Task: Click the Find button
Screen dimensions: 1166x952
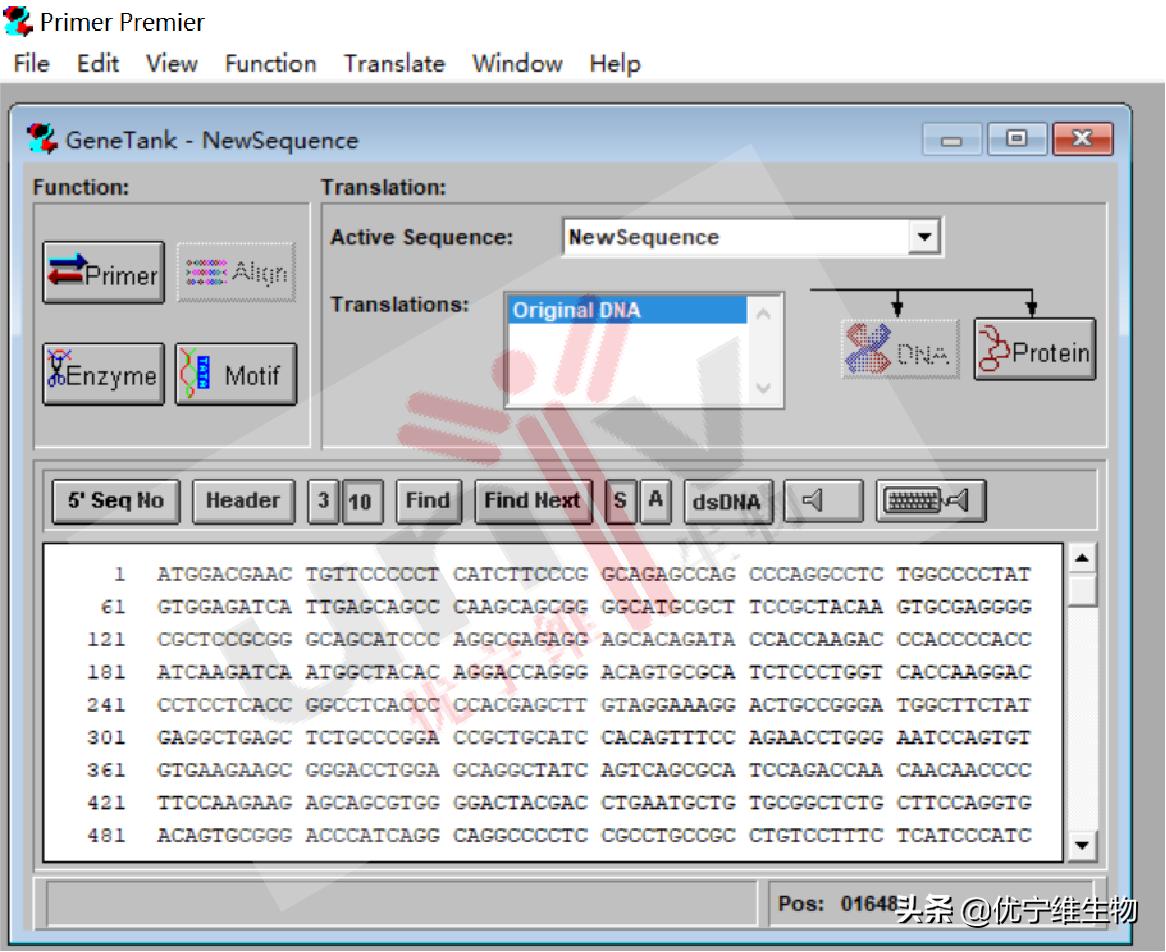Action: click(x=428, y=501)
